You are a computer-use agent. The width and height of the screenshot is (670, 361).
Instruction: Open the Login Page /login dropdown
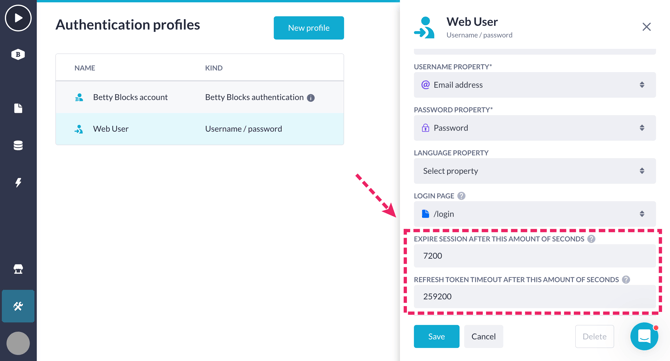point(535,214)
